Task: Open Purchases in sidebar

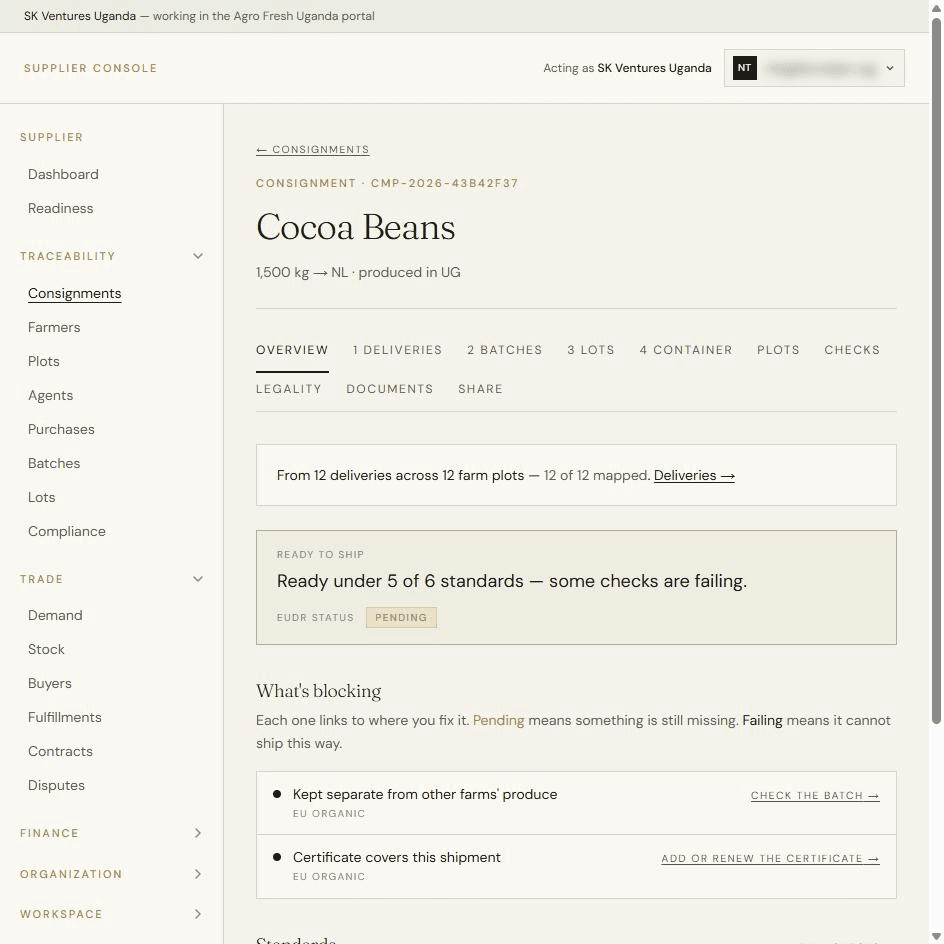Action: (61, 429)
